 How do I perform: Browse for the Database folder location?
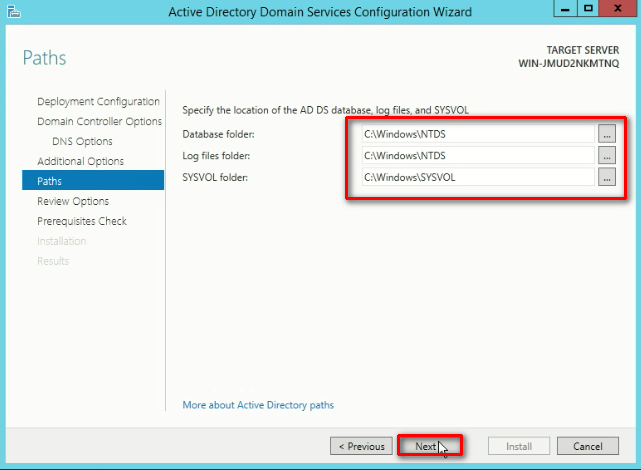click(x=607, y=134)
